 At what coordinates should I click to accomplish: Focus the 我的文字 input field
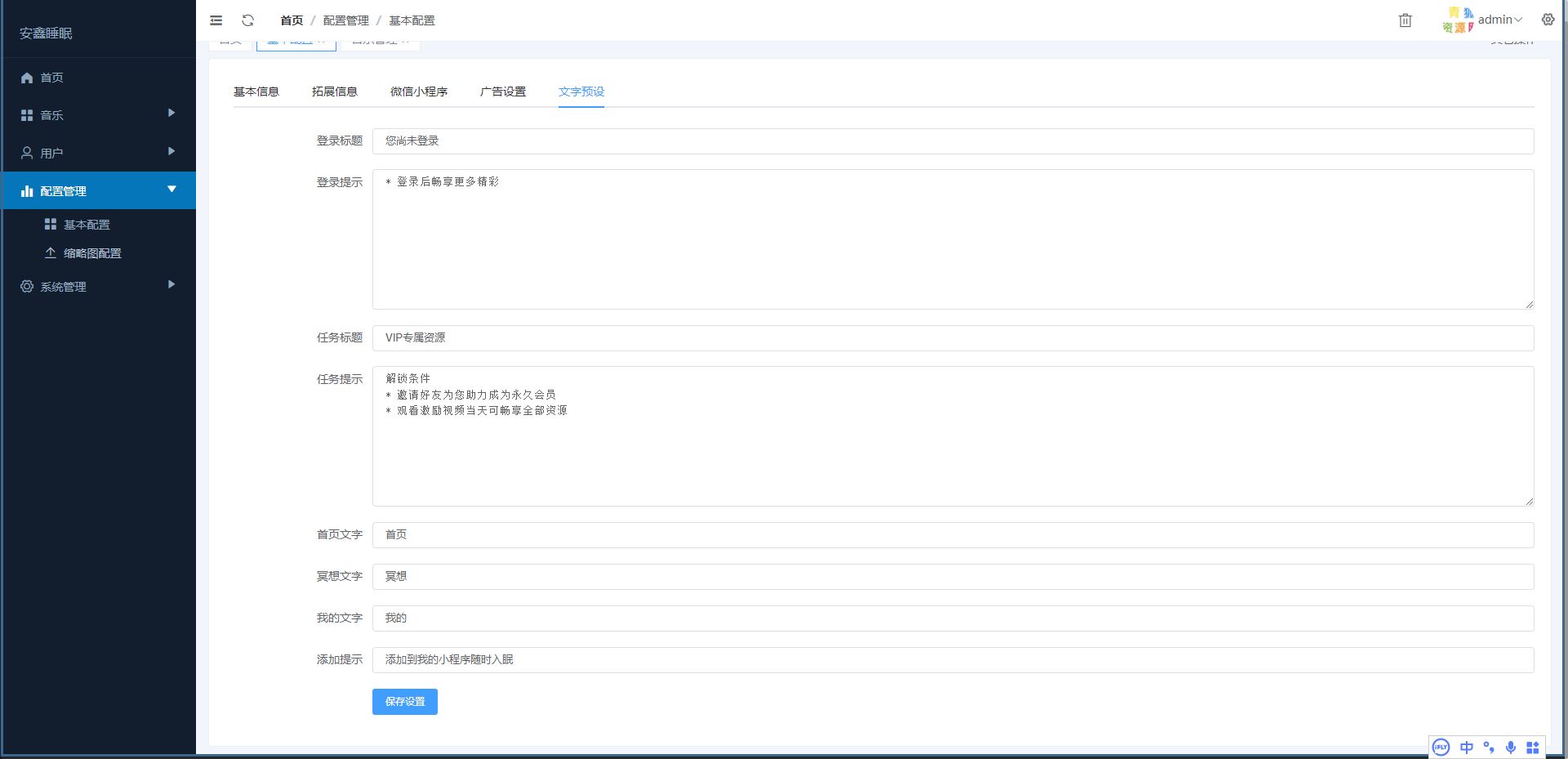(x=953, y=618)
